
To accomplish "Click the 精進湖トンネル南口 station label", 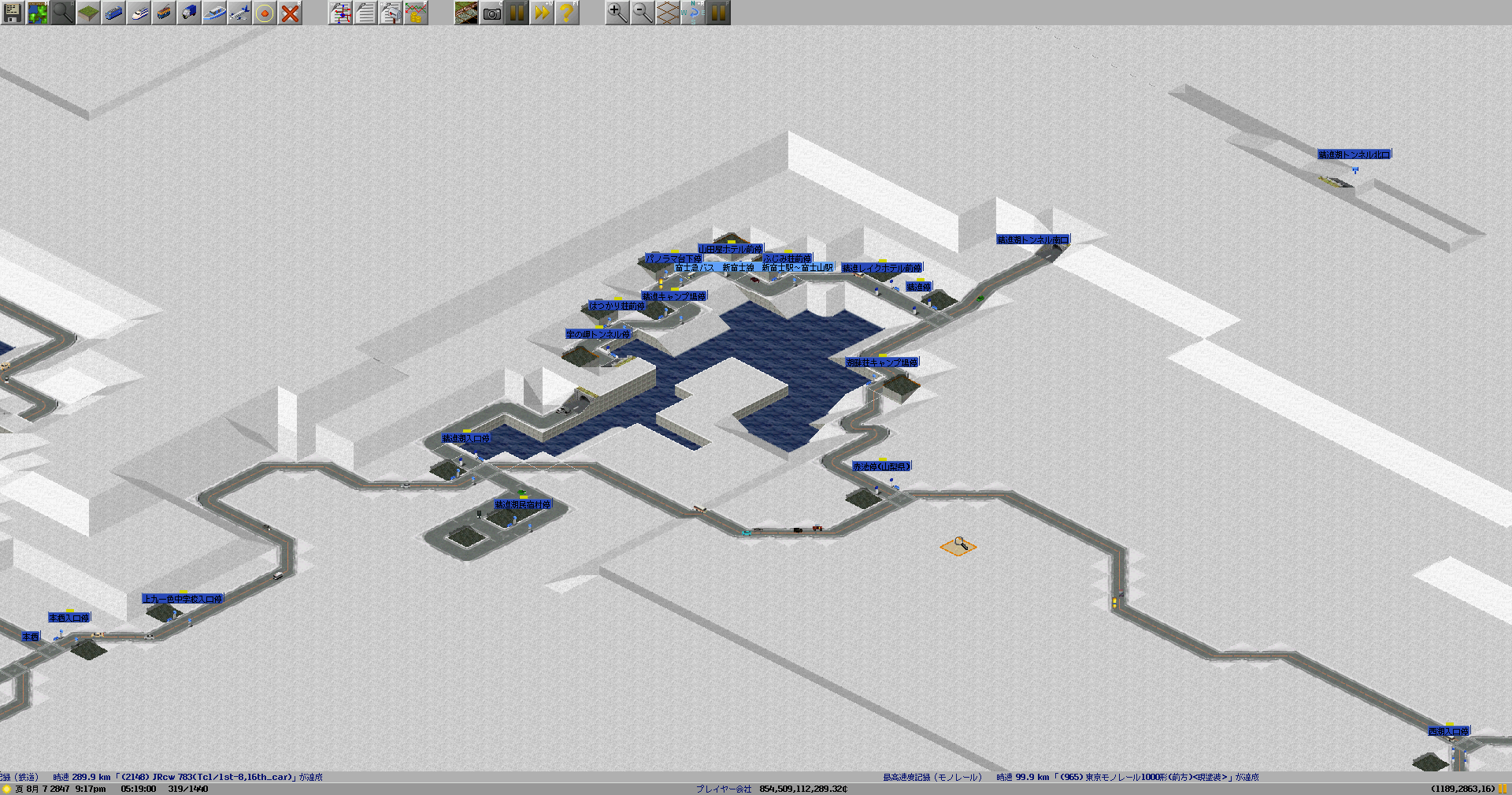I will tap(1032, 240).
